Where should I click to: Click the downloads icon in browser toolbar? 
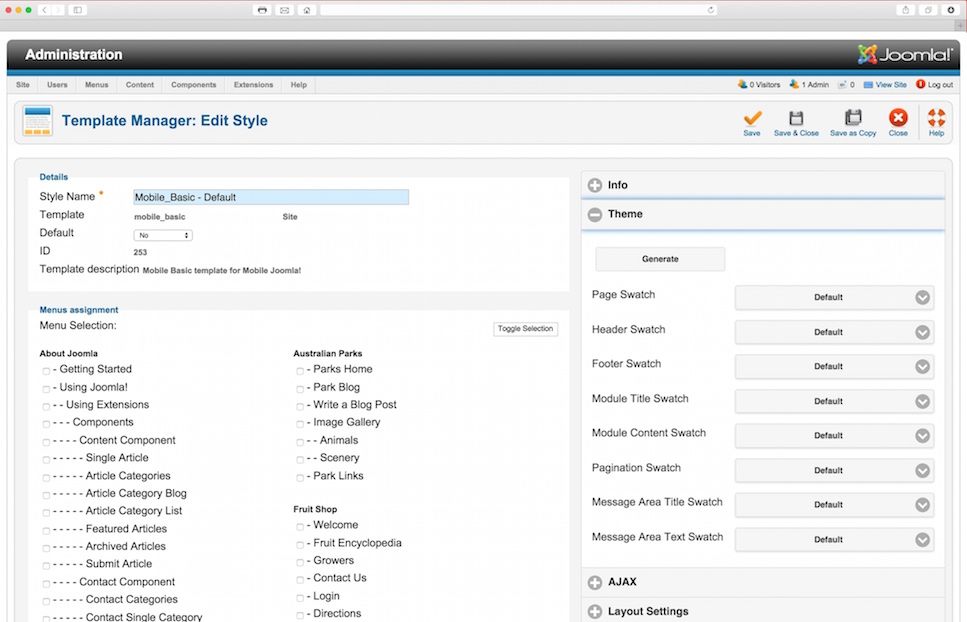point(950,10)
